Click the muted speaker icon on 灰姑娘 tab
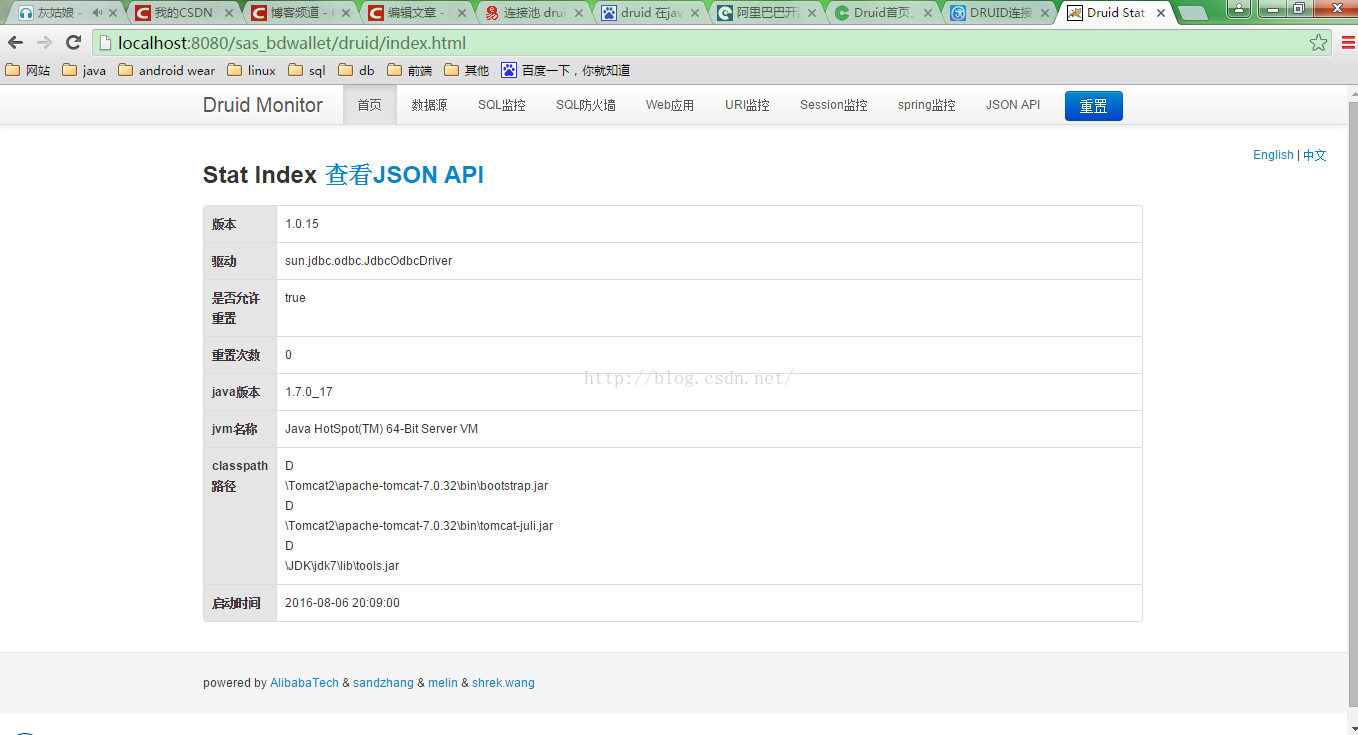The height and width of the screenshot is (735, 1358). tap(97, 13)
